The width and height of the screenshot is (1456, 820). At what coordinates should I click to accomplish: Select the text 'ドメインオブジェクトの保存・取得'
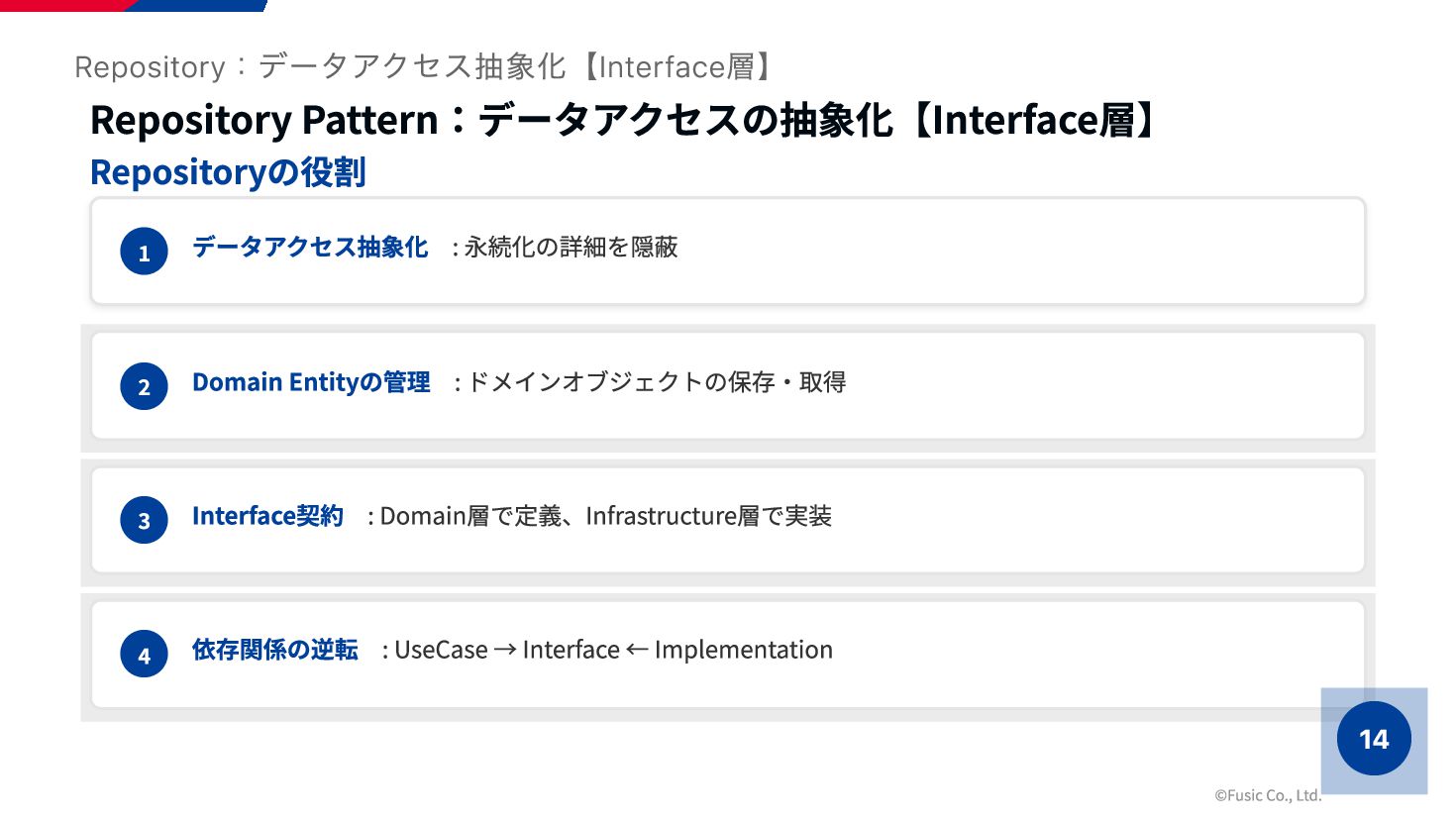(x=656, y=382)
